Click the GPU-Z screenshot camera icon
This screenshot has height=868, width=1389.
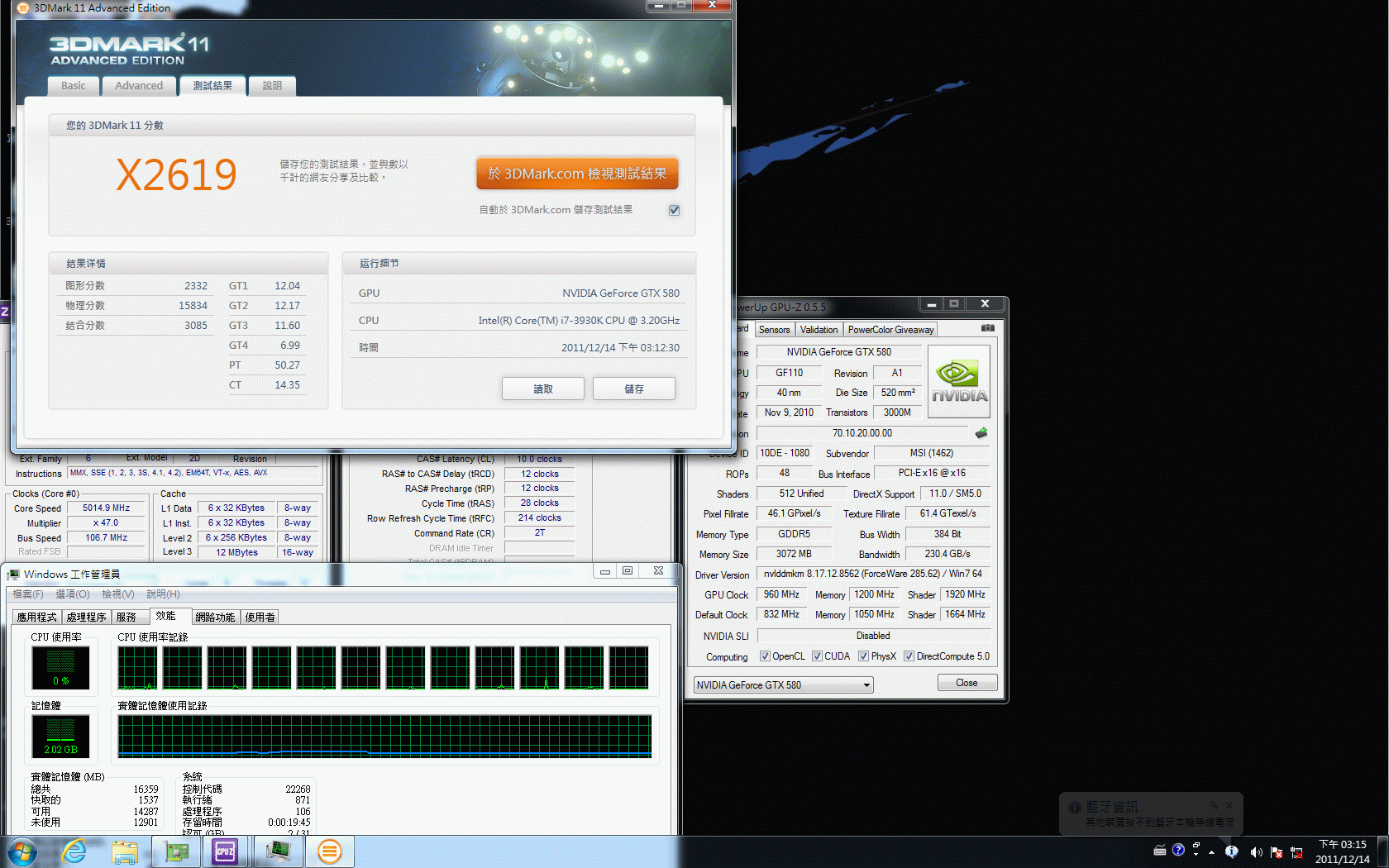[987, 328]
